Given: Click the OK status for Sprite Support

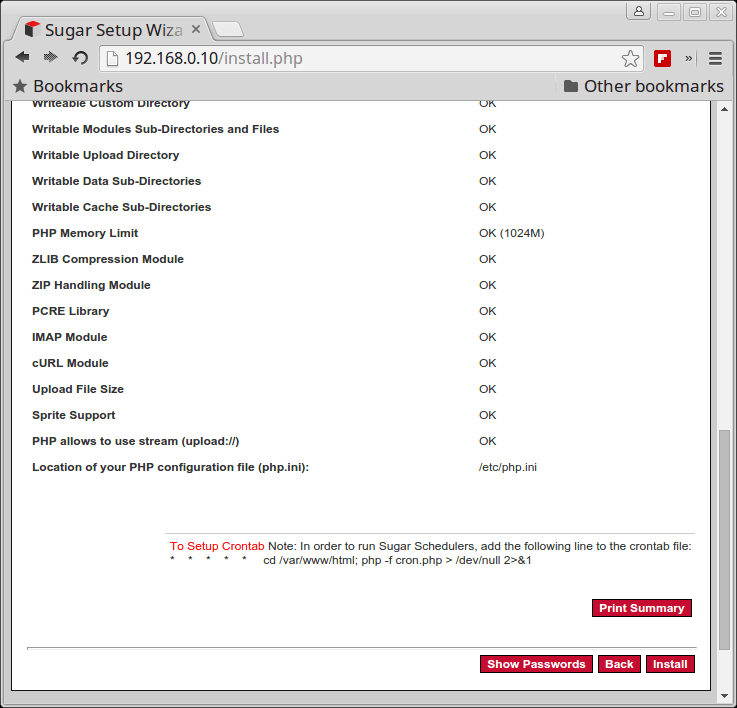Looking at the screenshot, I should (x=487, y=415).
